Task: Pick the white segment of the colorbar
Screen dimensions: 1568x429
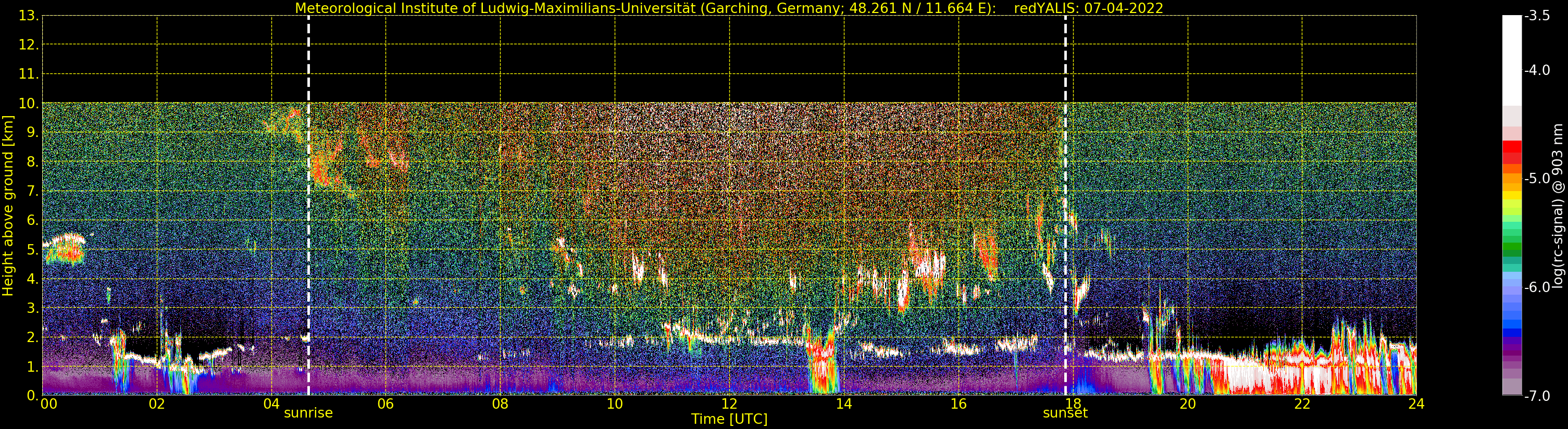Action: [x=1511, y=61]
